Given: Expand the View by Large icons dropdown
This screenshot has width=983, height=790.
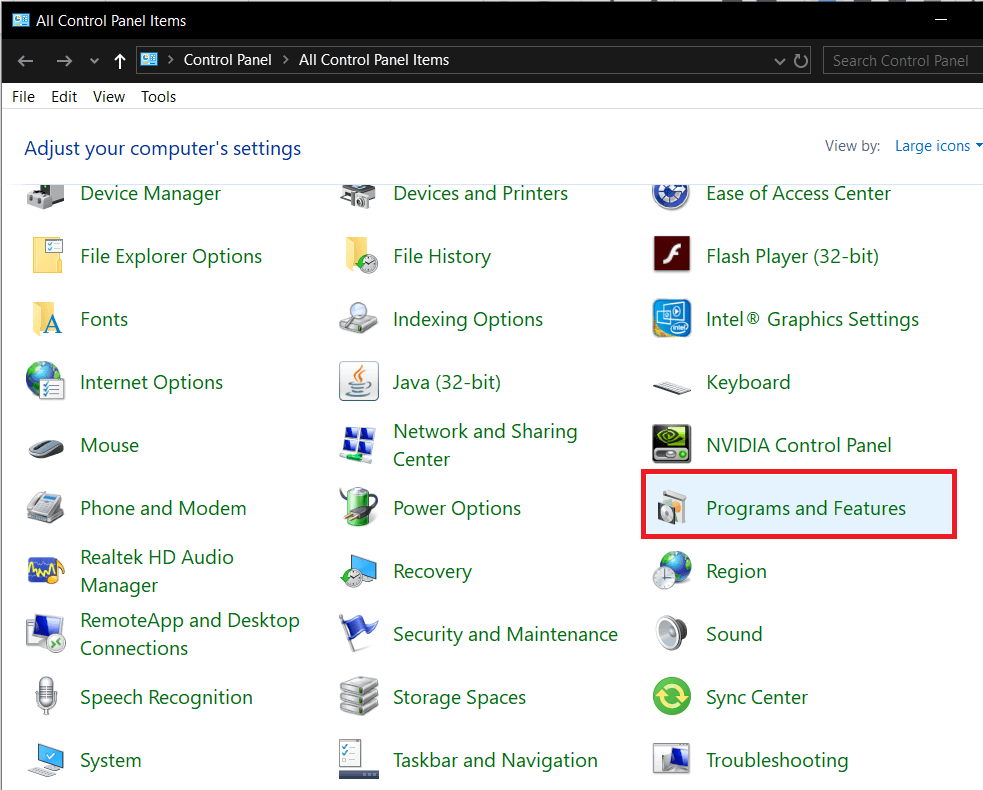Looking at the screenshot, I should [938, 146].
